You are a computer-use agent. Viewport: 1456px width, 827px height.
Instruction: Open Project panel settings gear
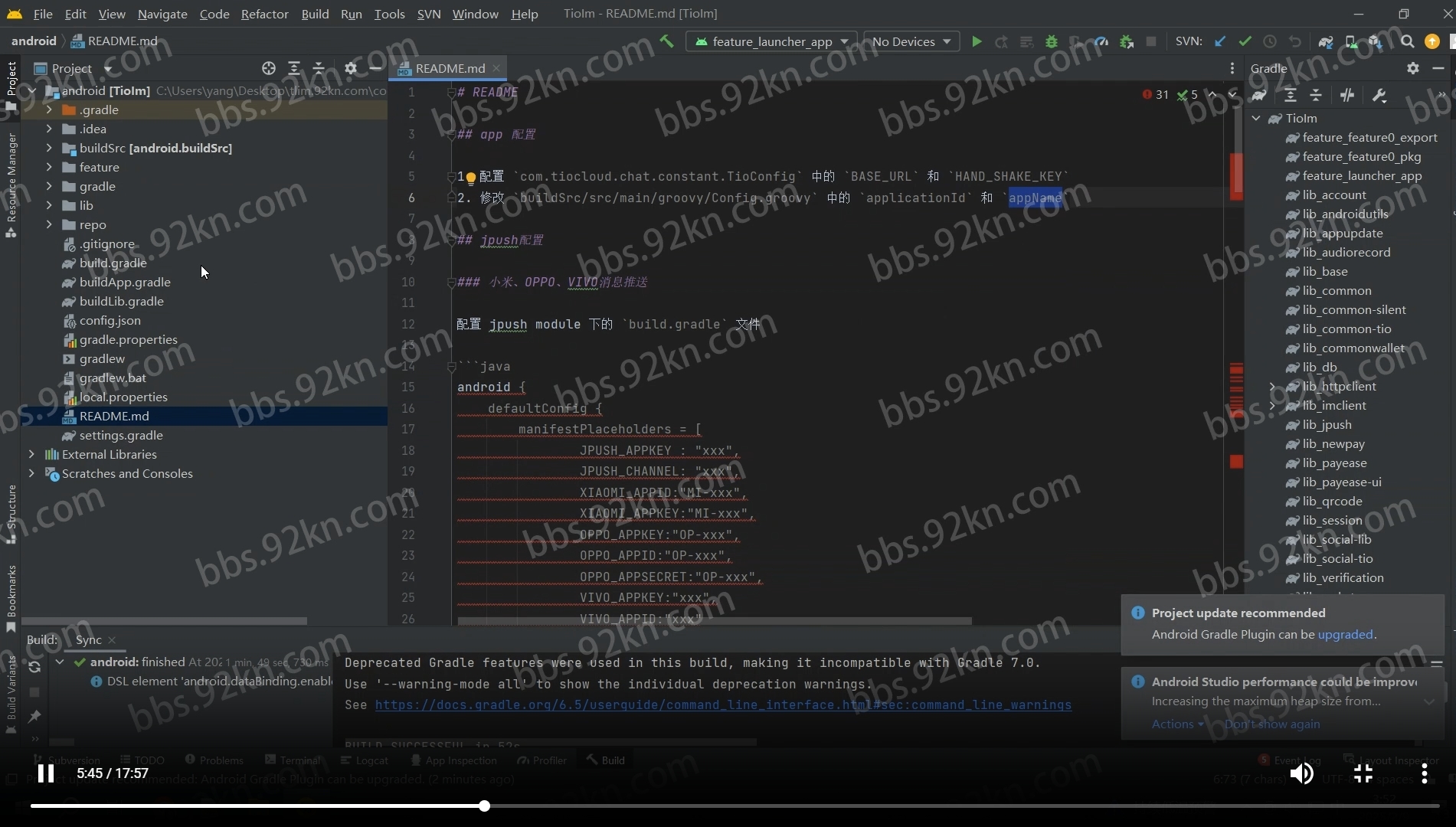click(350, 68)
